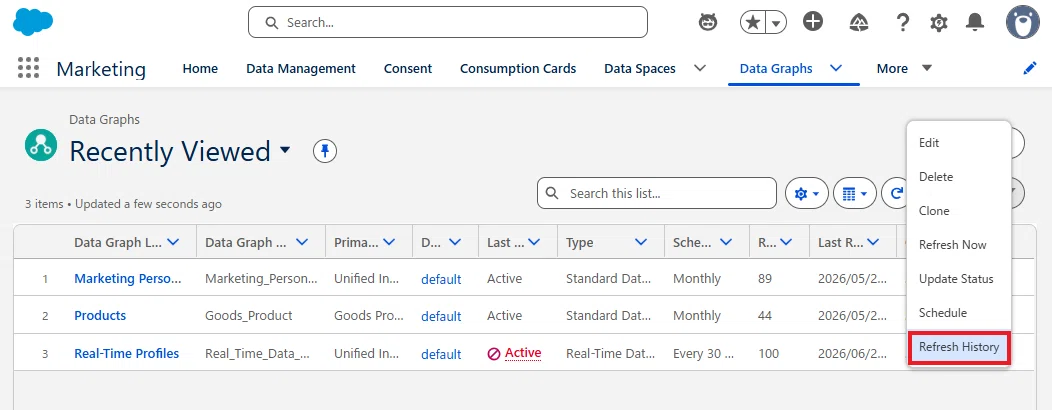Open the Marketing Perso... data graph link

pos(127,278)
